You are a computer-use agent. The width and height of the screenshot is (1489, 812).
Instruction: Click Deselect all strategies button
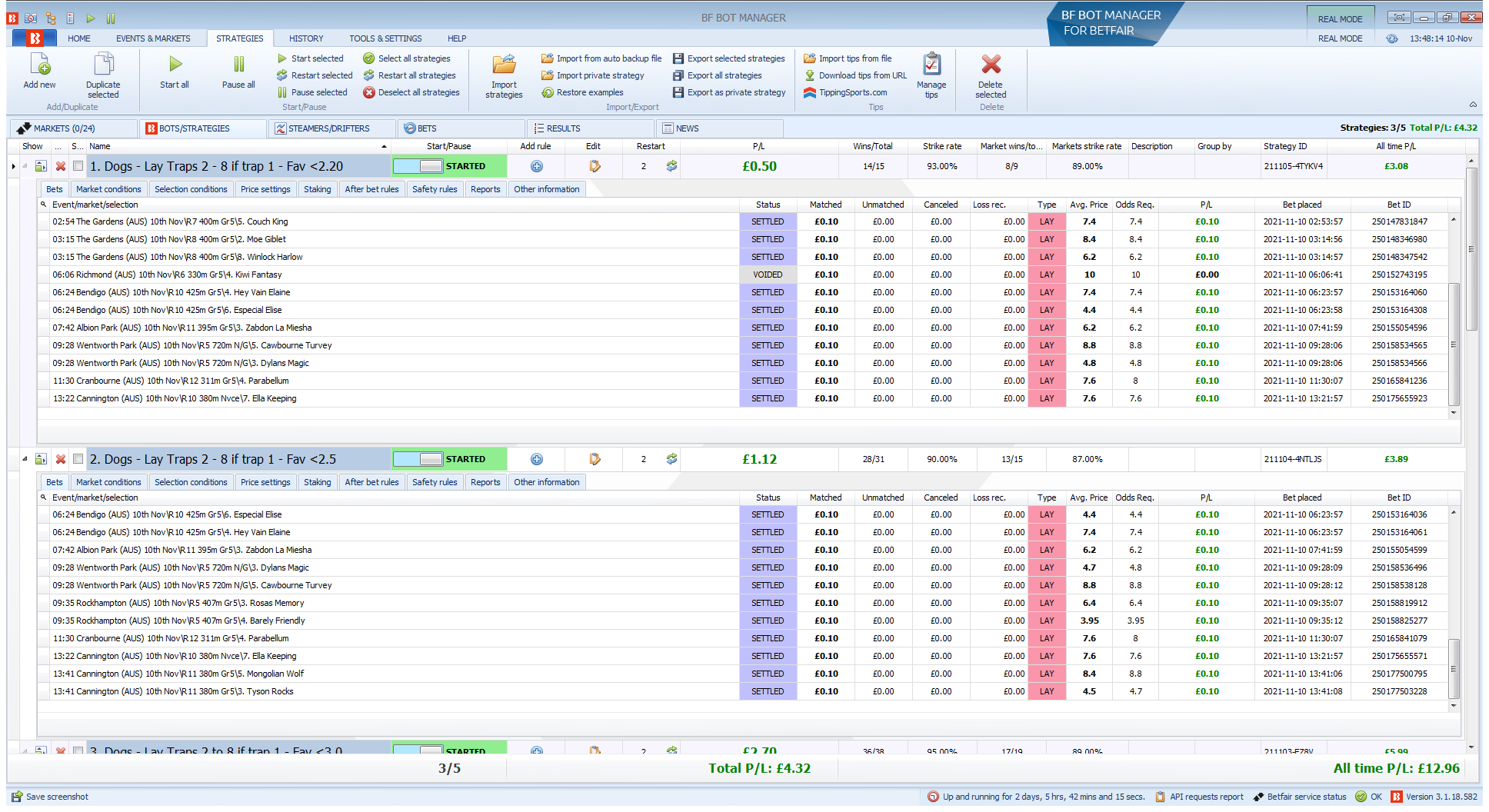tap(411, 92)
